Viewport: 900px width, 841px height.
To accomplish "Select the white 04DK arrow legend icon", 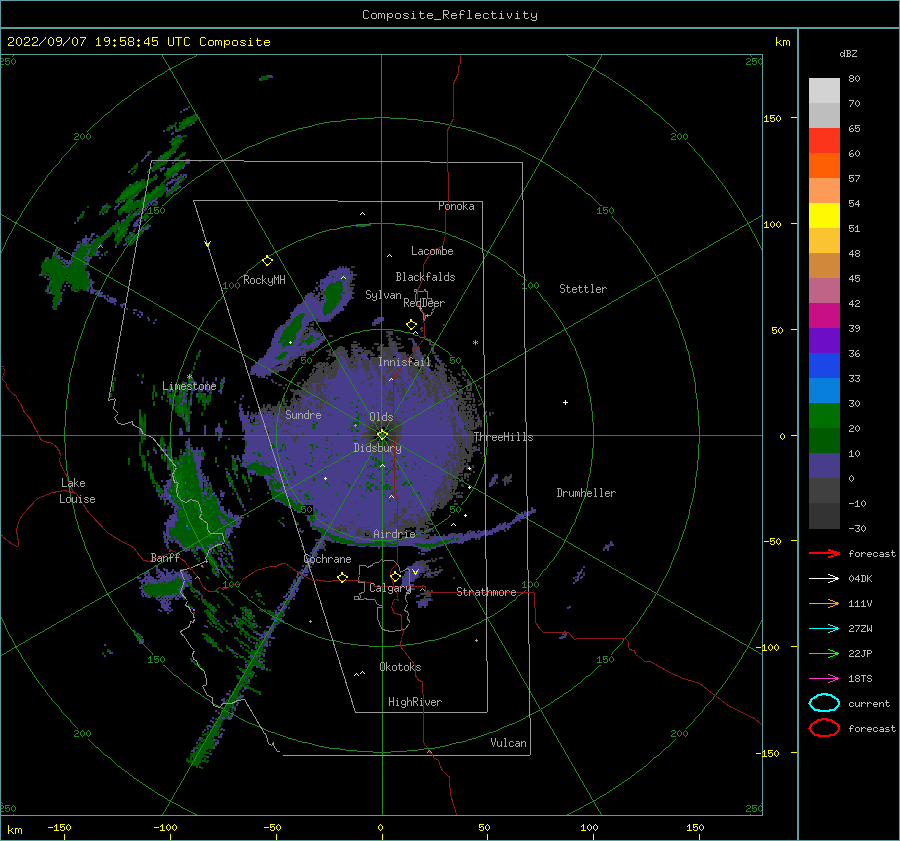I will tap(824, 578).
